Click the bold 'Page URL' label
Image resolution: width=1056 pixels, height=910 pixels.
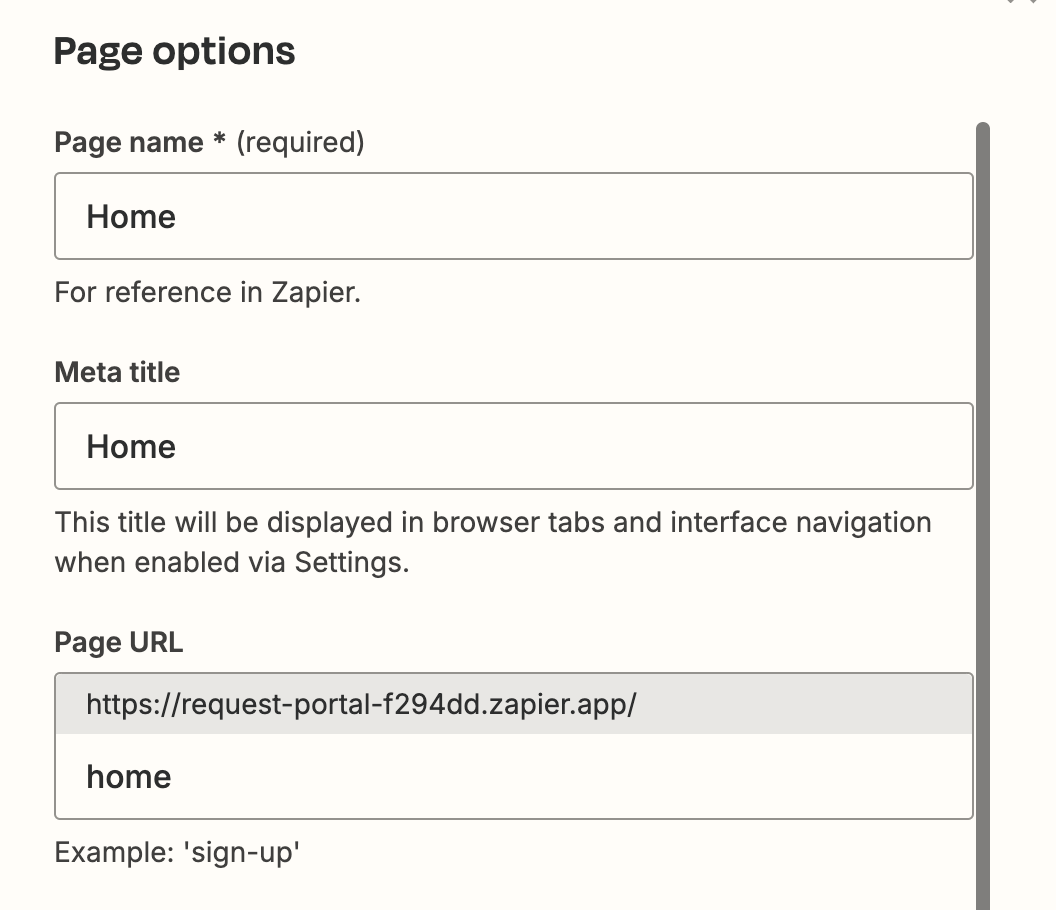[118, 643]
